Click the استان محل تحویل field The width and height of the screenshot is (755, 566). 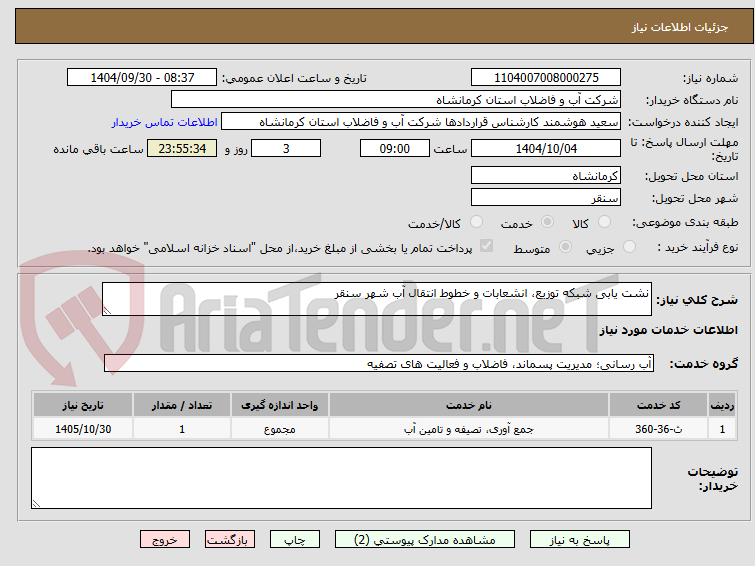(546, 175)
